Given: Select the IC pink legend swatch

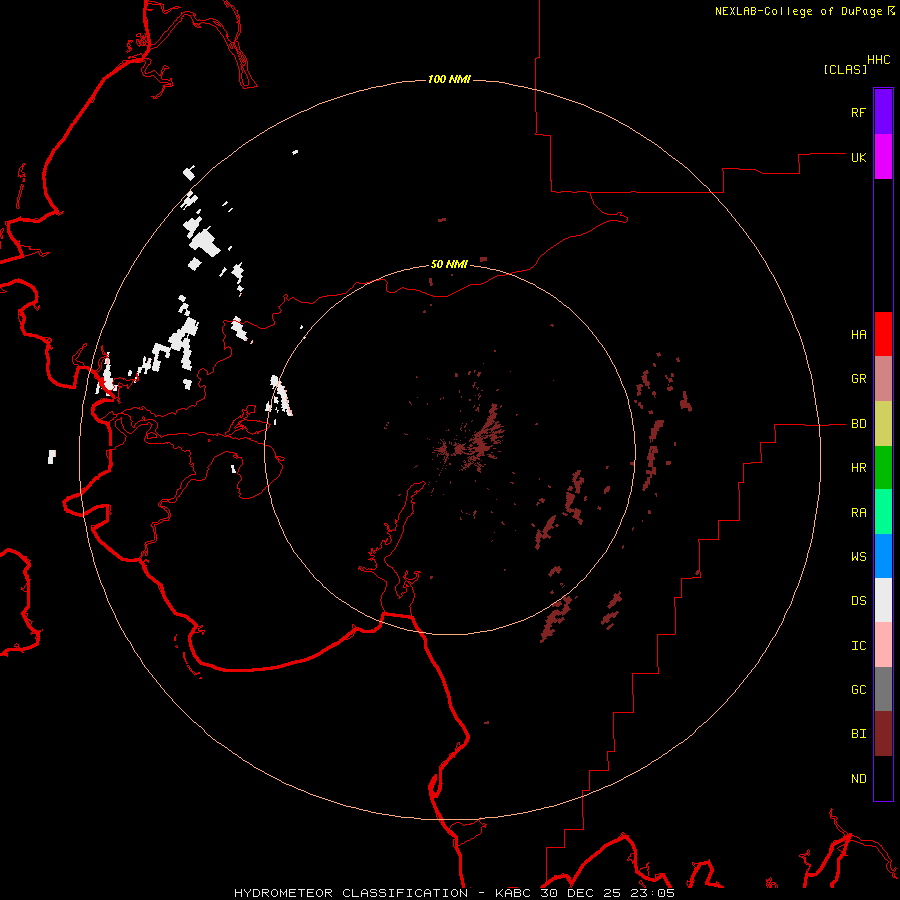Looking at the screenshot, I should point(883,645).
